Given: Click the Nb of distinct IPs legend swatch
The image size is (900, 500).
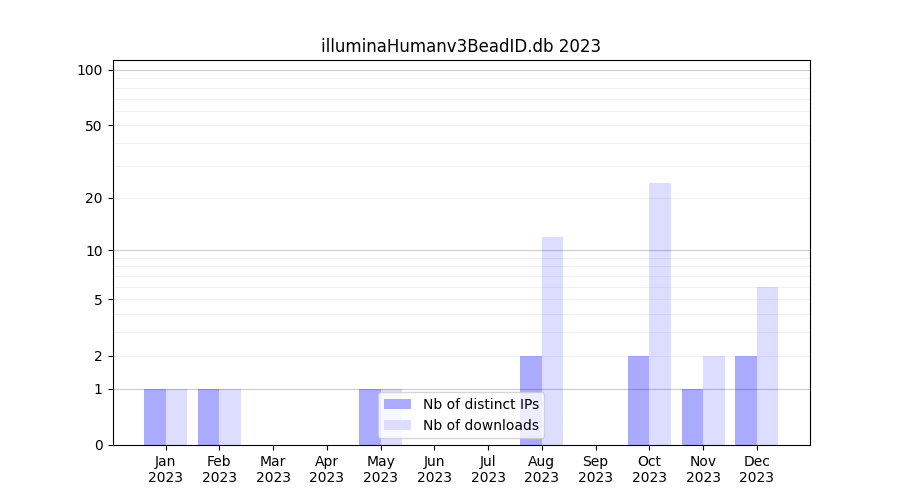Looking at the screenshot, I should pyautogui.click(x=397, y=404).
